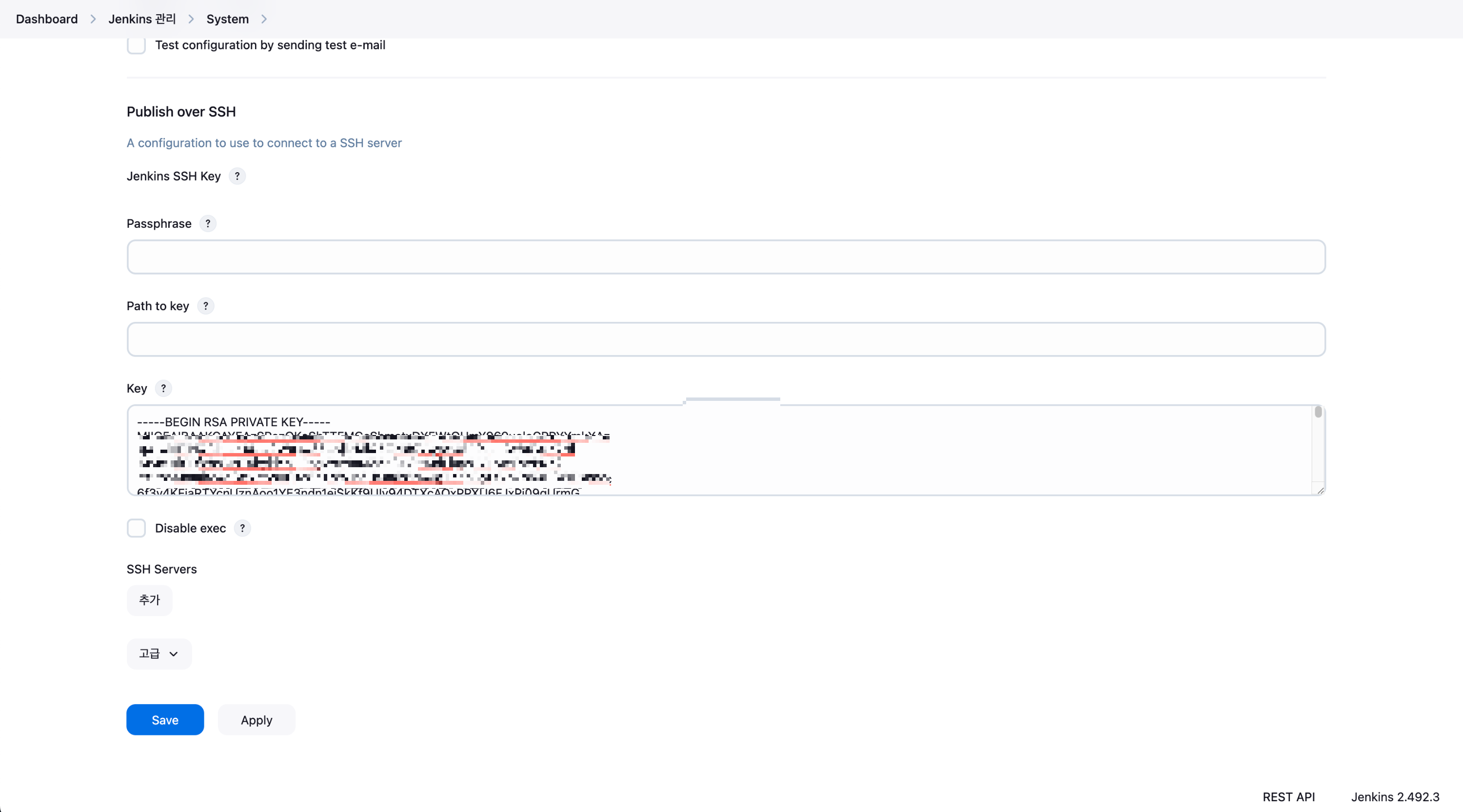
Task: Select the System breadcrumb item
Action: (x=227, y=20)
